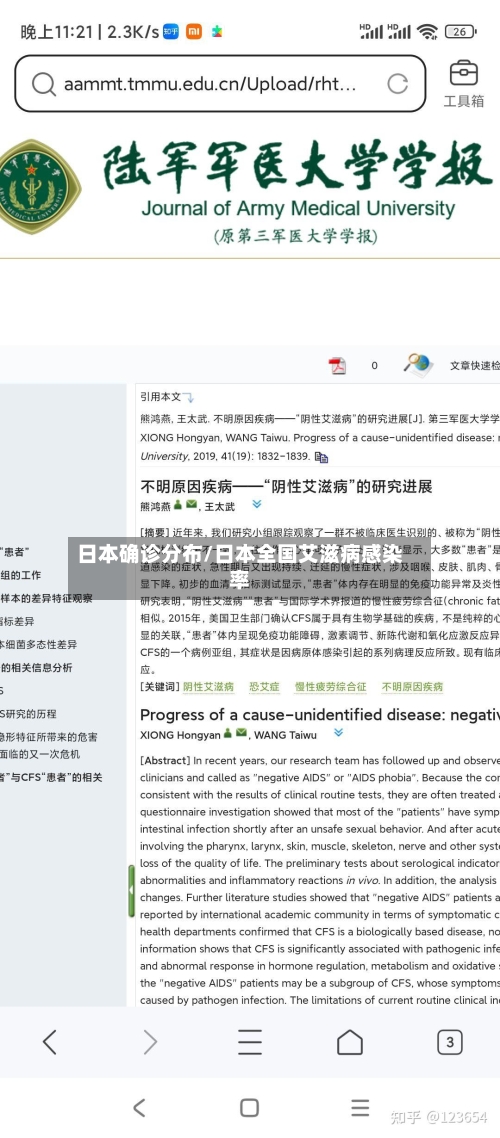Open sidebar entry 形特征所带来的危害
This screenshot has width=500, height=1138.
tap(49, 737)
